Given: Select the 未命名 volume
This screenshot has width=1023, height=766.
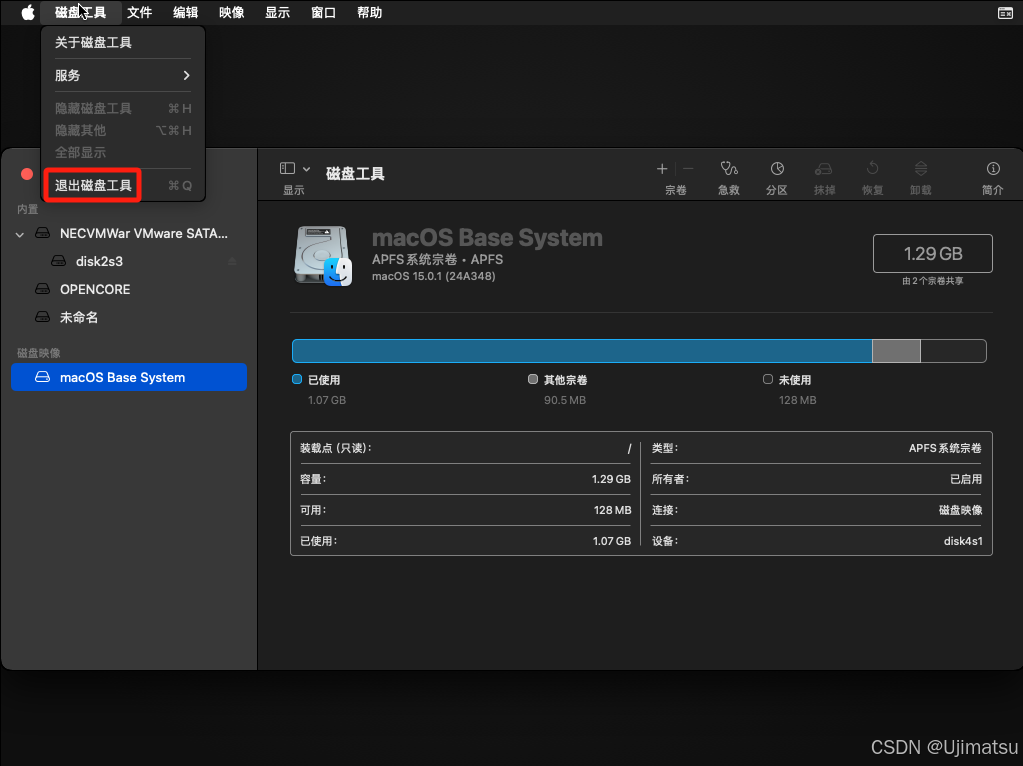Looking at the screenshot, I should coord(129,317).
